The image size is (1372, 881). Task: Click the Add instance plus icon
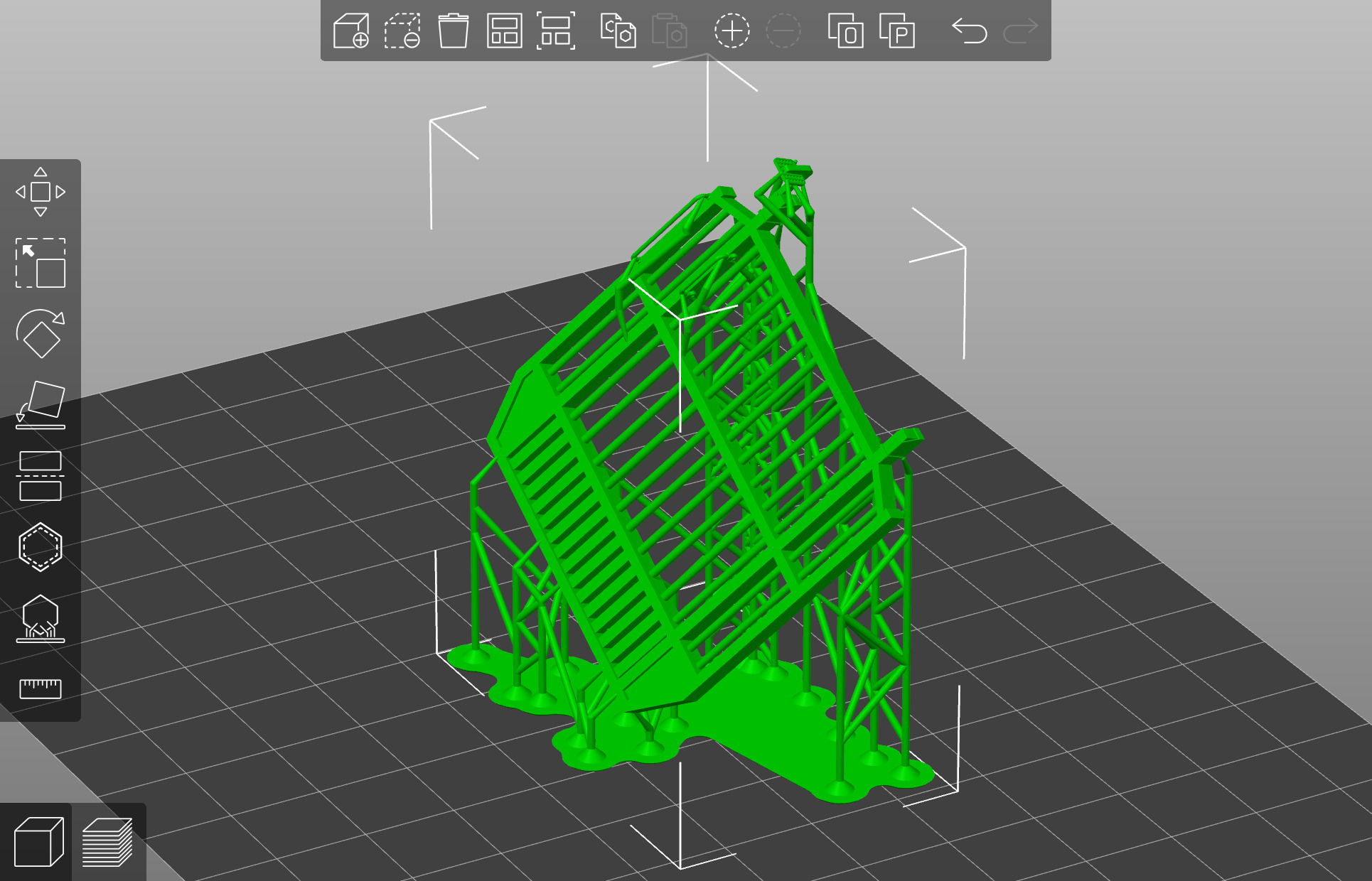(731, 31)
